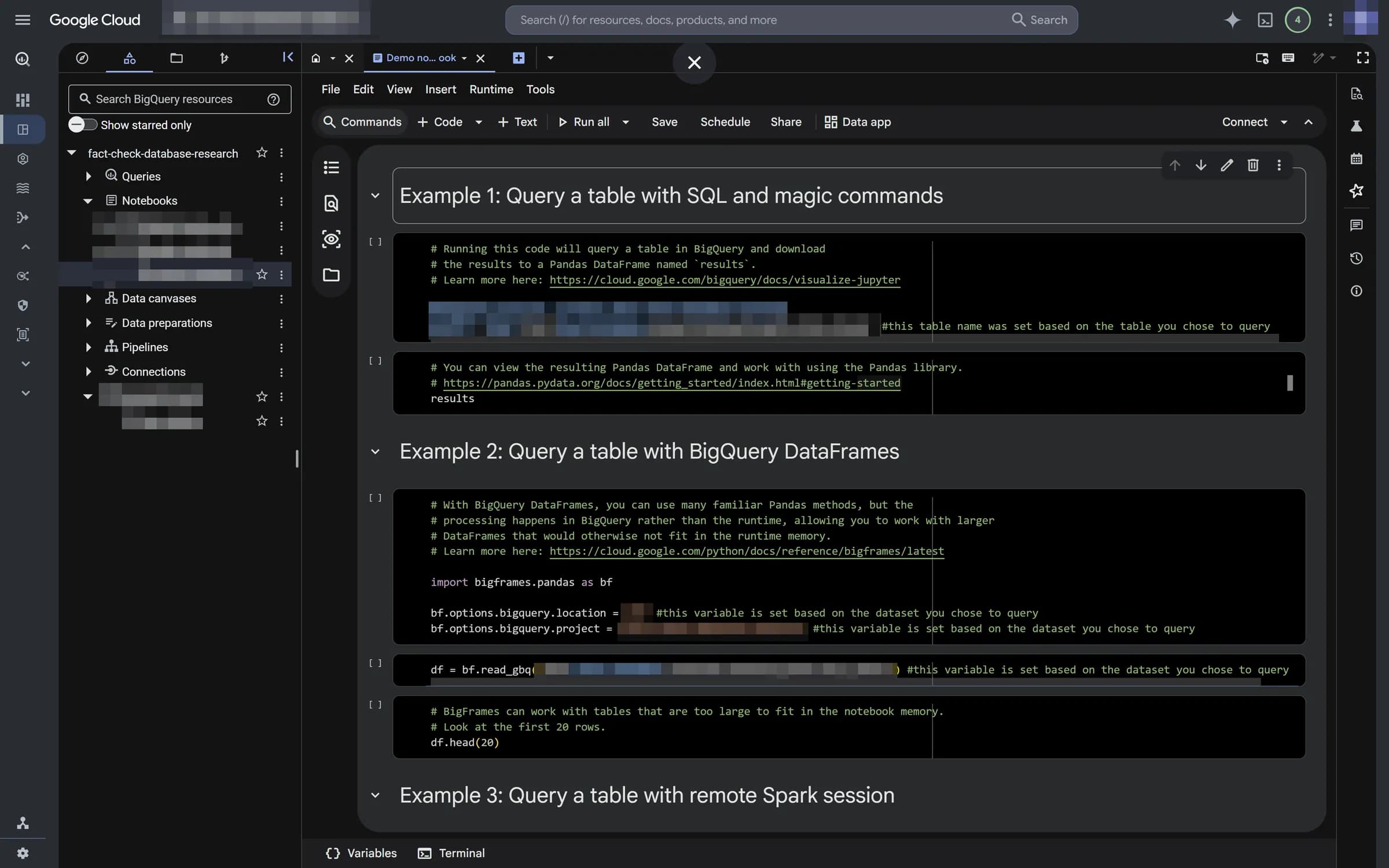This screenshot has height=868, width=1389.
Task: Open more options for Example 1 cell
Action: tap(1279, 165)
